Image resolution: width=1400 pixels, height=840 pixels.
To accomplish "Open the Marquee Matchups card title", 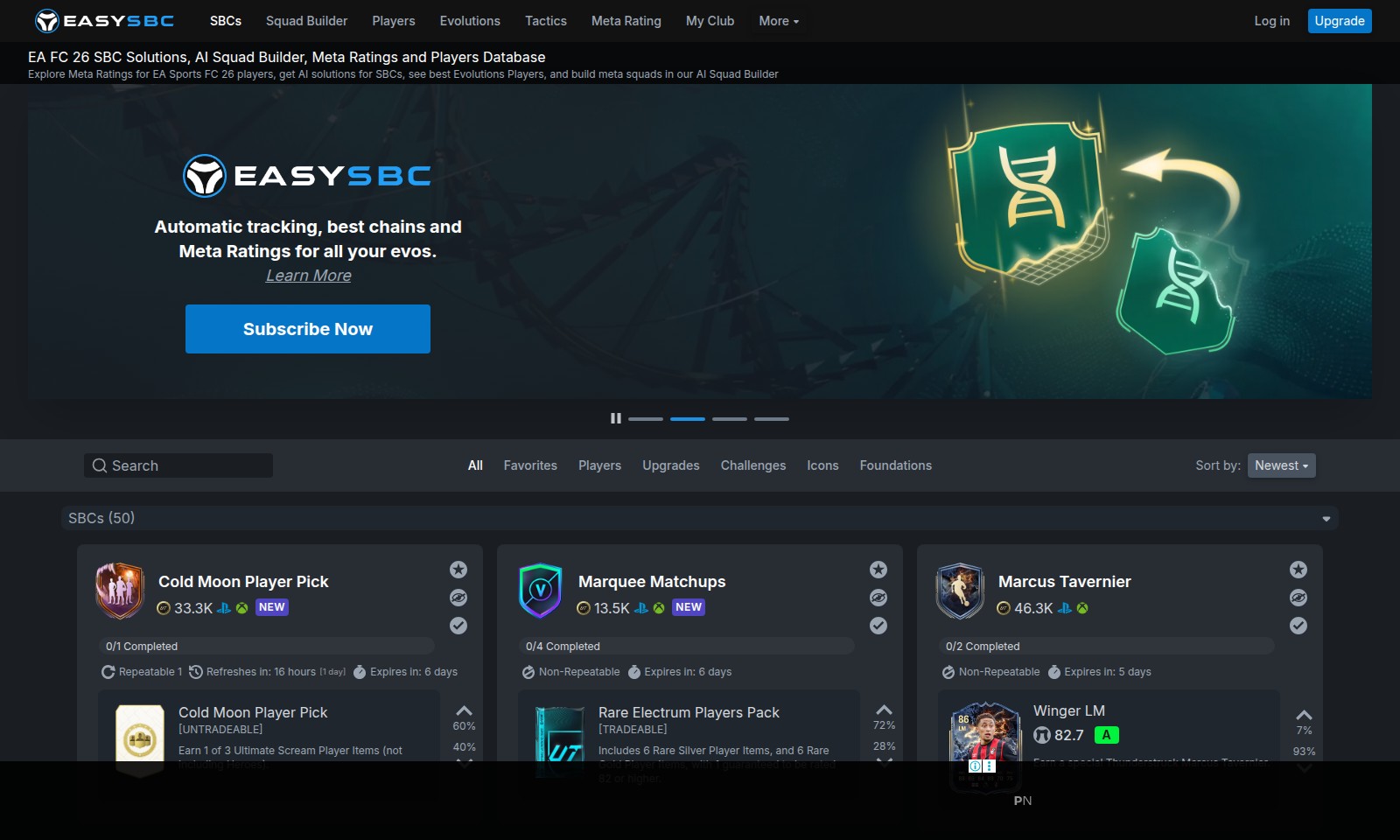I will pyautogui.click(x=652, y=582).
